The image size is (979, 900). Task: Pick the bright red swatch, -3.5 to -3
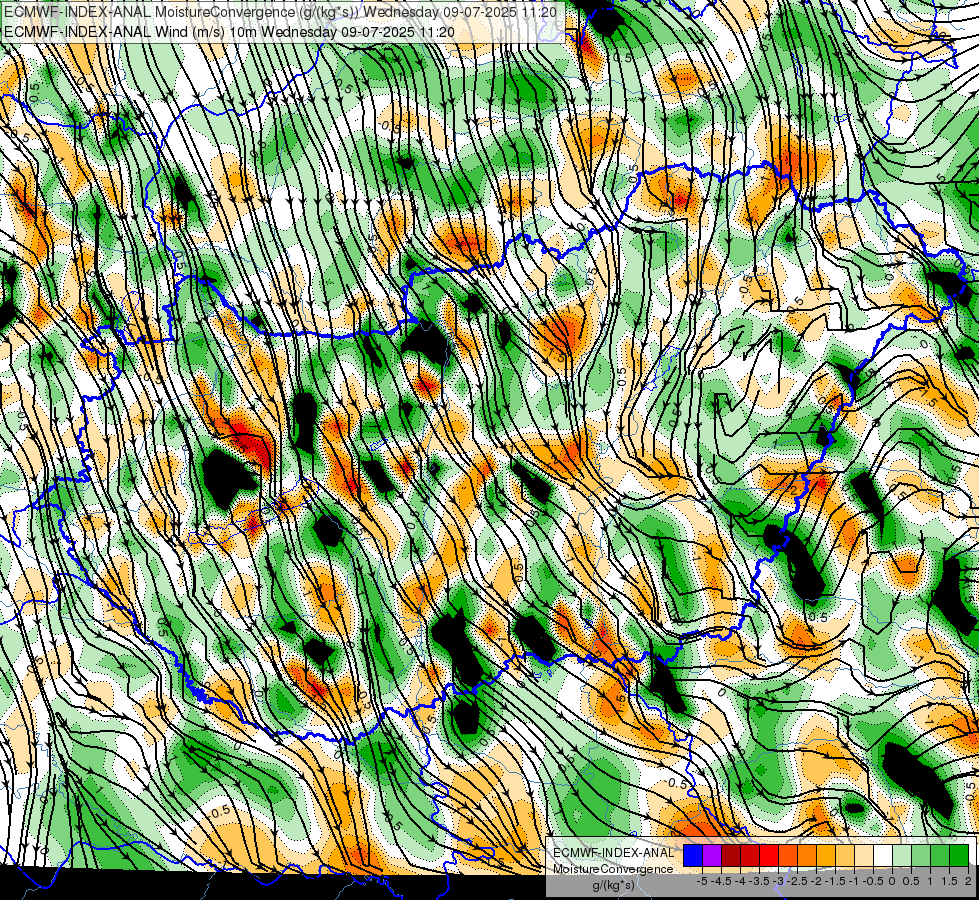coord(769,856)
